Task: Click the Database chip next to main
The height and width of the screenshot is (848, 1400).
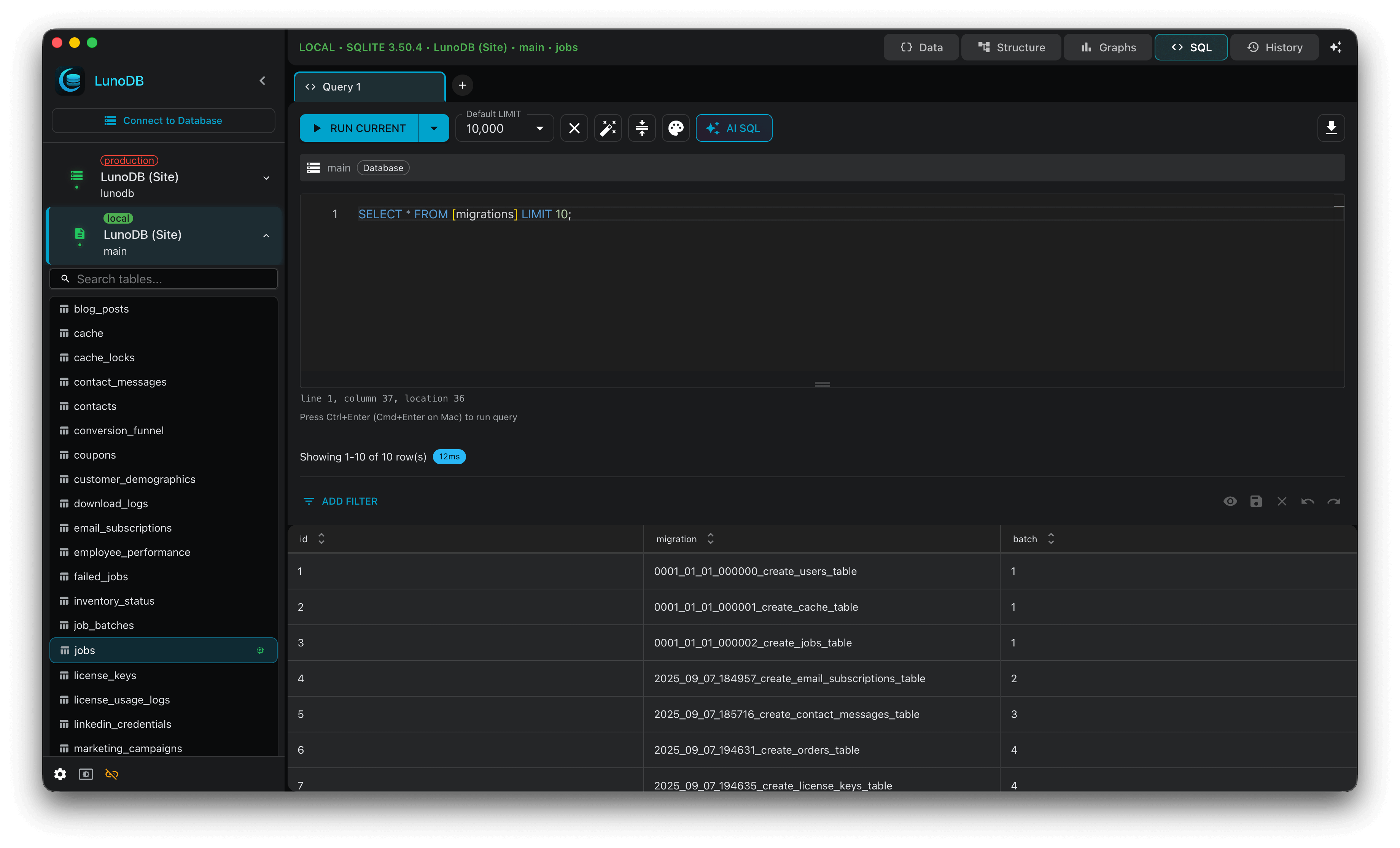Action: coord(383,168)
